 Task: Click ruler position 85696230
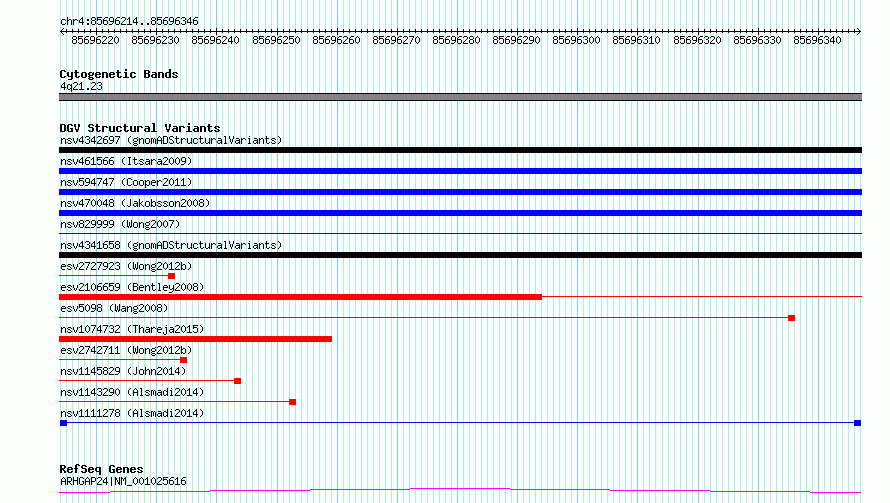[x=156, y=40]
